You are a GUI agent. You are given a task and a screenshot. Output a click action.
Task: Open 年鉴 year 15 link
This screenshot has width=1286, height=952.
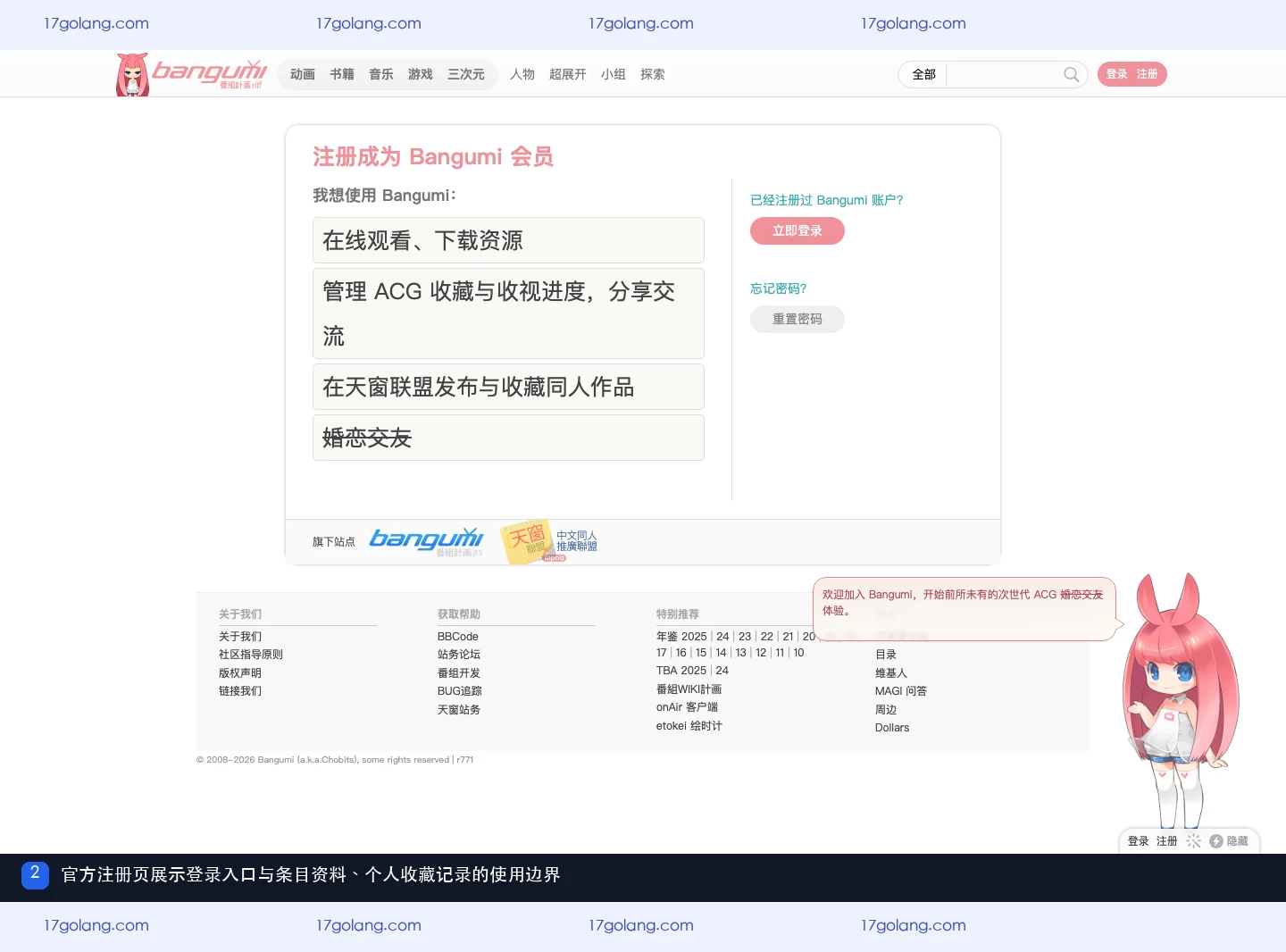pyautogui.click(x=701, y=653)
